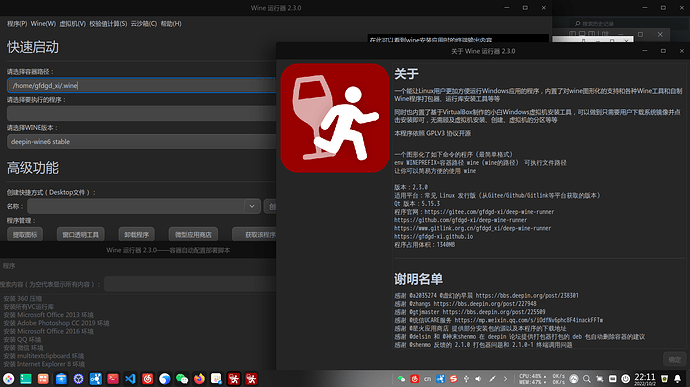Viewport: 690px width, 387px height.
Task: Click the power button tray icon
Action: click(625, 379)
